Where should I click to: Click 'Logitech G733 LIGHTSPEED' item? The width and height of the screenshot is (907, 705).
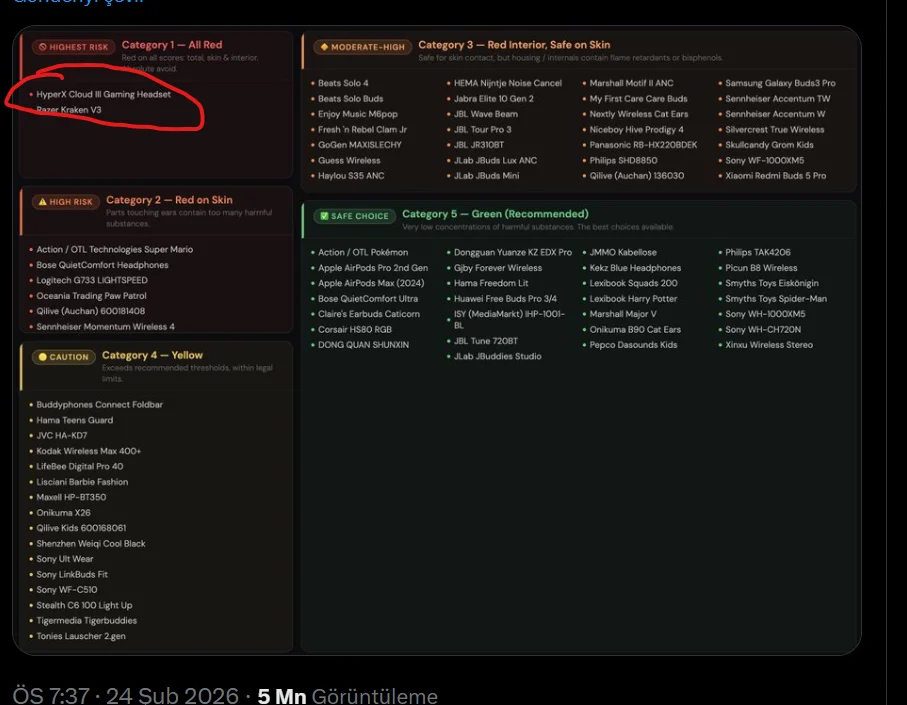pyautogui.click(x=92, y=280)
